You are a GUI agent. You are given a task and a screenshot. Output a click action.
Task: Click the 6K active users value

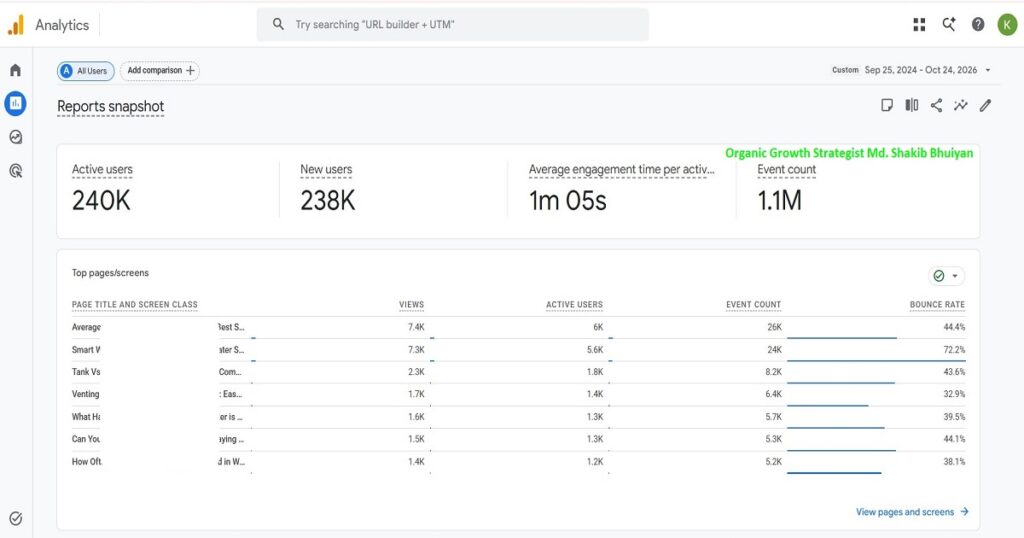[598, 327]
